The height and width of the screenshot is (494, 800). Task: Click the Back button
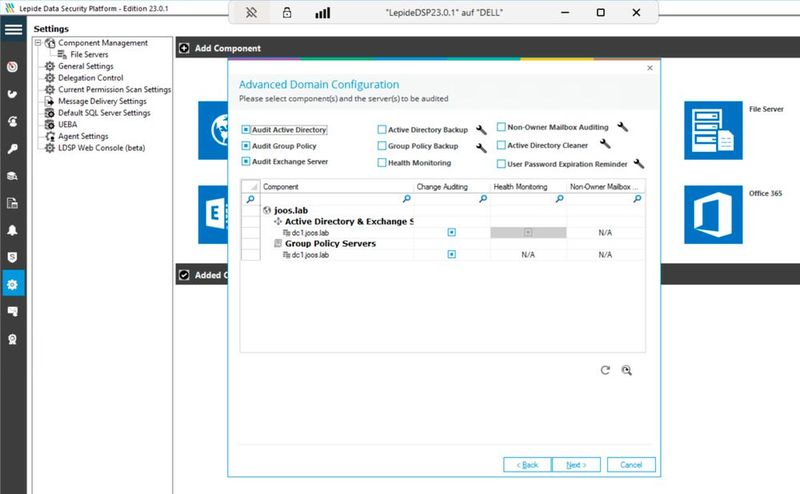(x=528, y=465)
